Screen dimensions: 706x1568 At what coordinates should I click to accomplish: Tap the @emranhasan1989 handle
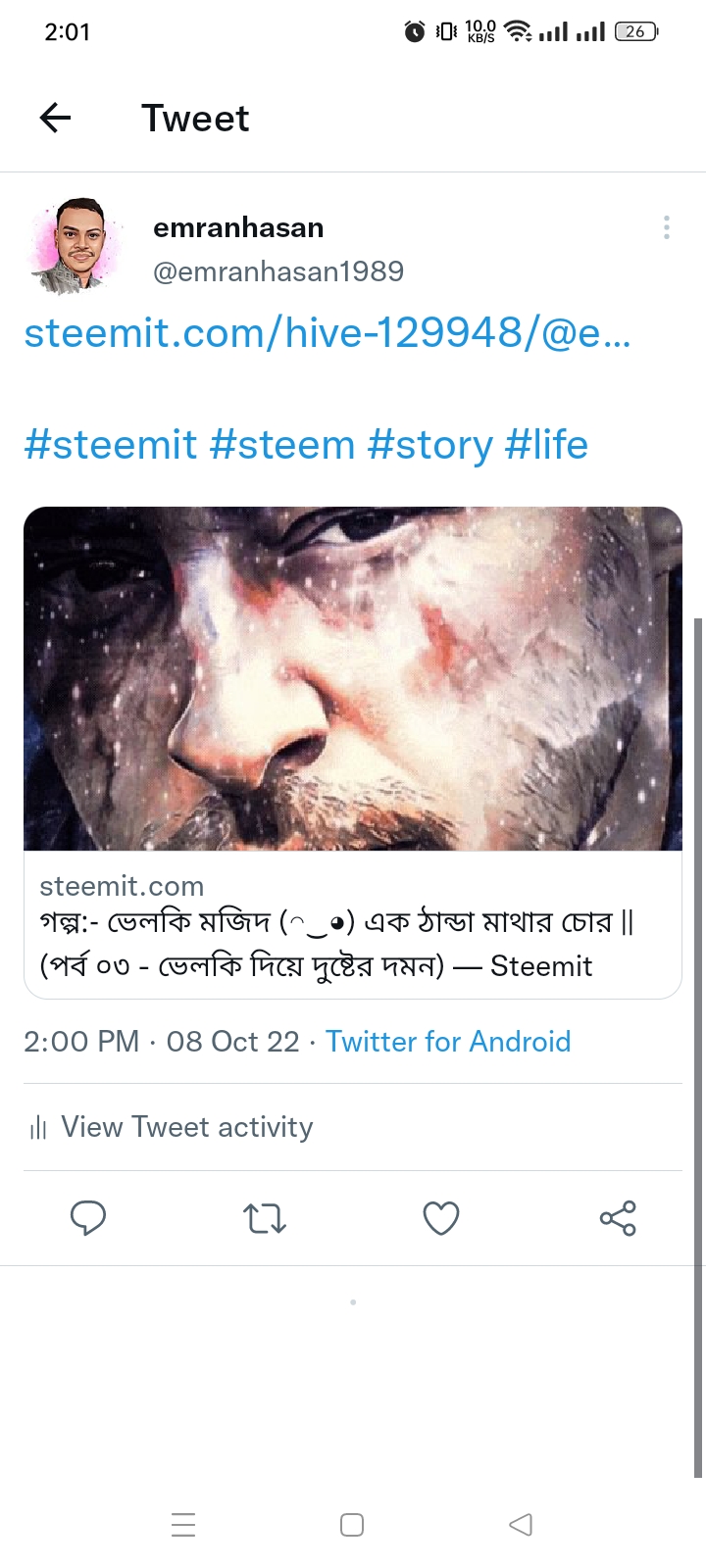pos(278,271)
